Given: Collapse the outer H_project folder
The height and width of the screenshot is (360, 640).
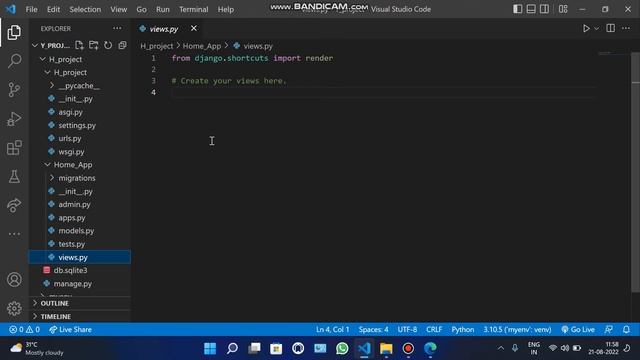Looking at the screenshot, I should [43, 59].
